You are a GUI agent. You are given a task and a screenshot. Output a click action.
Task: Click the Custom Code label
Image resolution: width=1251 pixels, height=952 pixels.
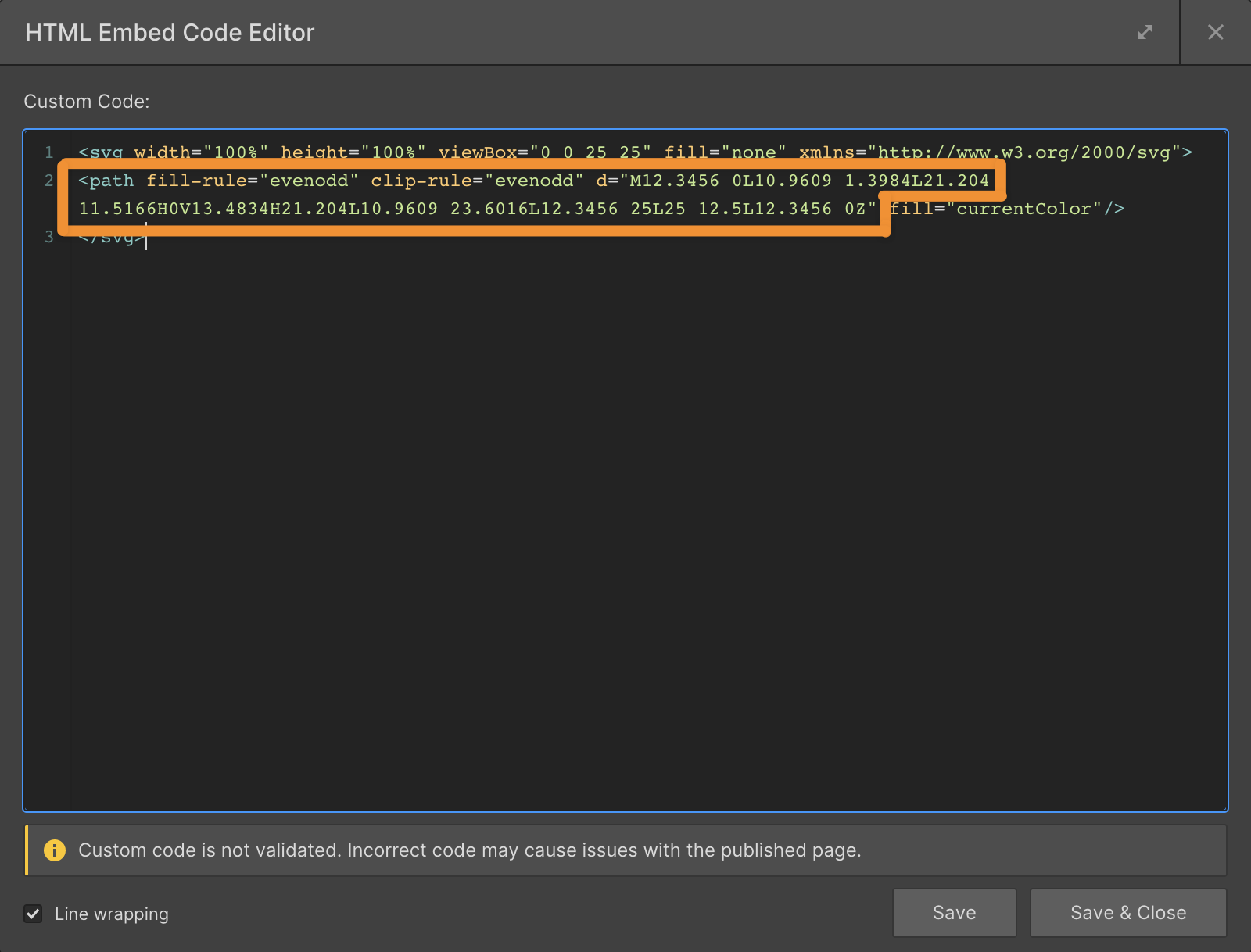click(86, 102)
